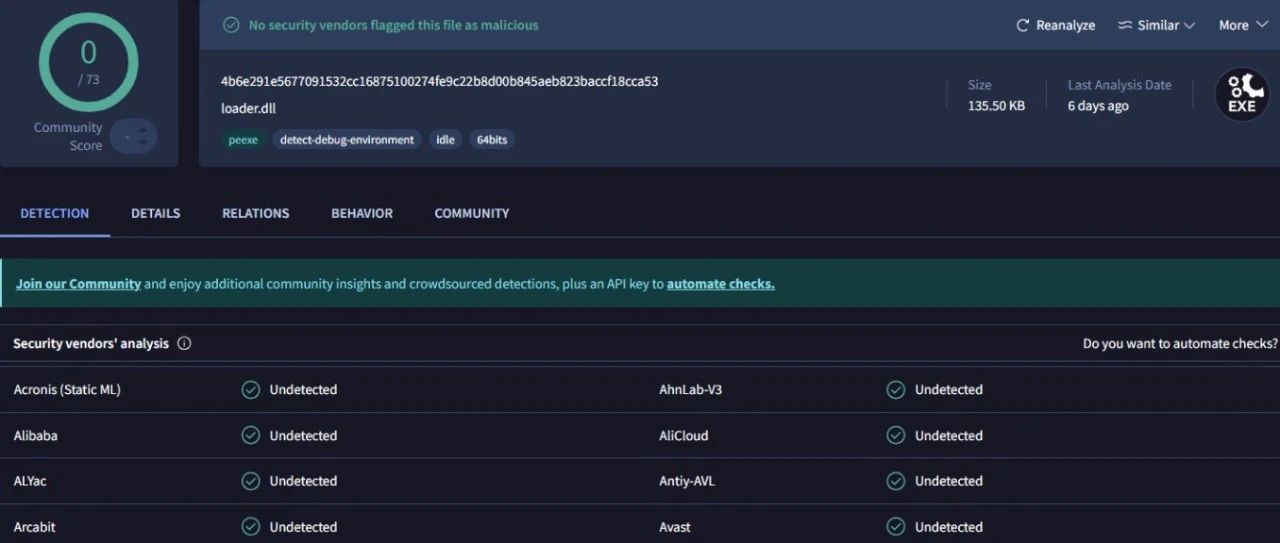
Task: Click the green check icon in the no-vendors-flagged banner
Action: [x=231, y=25]
